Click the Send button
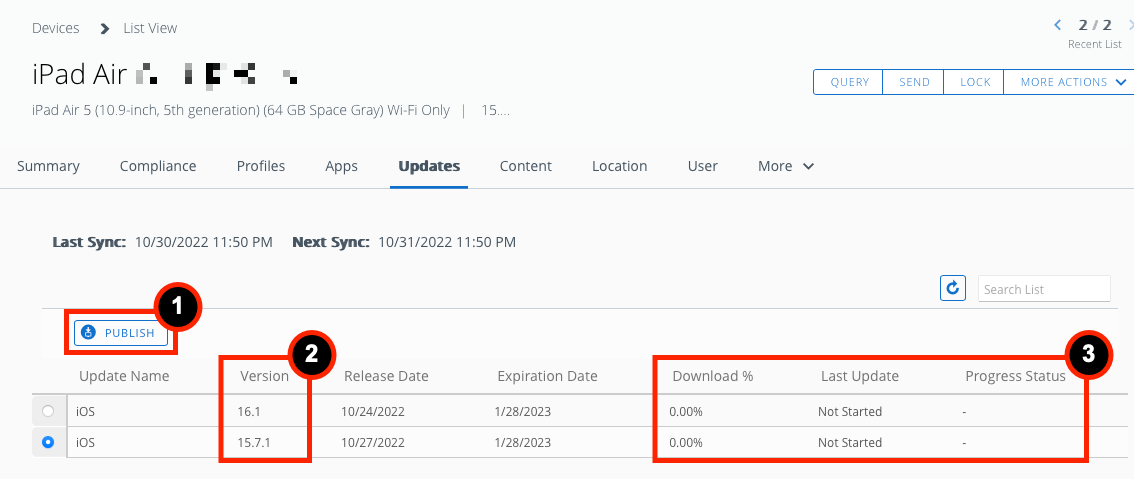This screenshot has height=479, width=1134. point(914,82)
